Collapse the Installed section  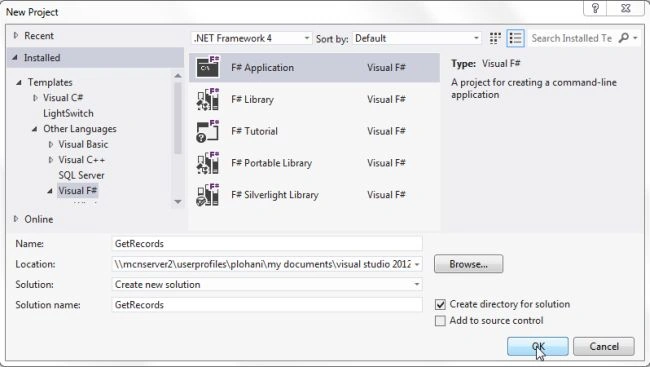point(15,58)
